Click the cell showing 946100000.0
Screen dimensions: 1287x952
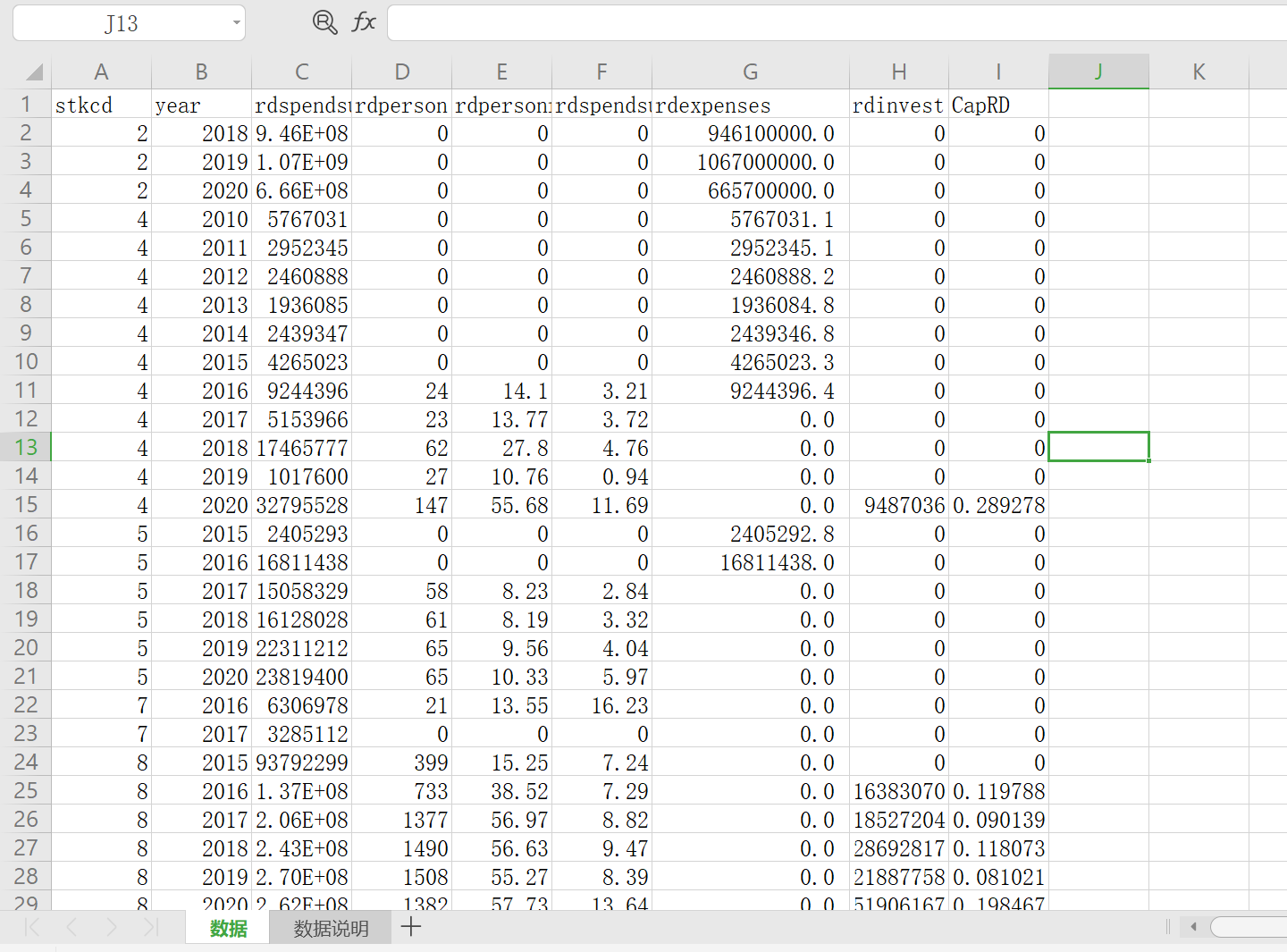point(751,133)
